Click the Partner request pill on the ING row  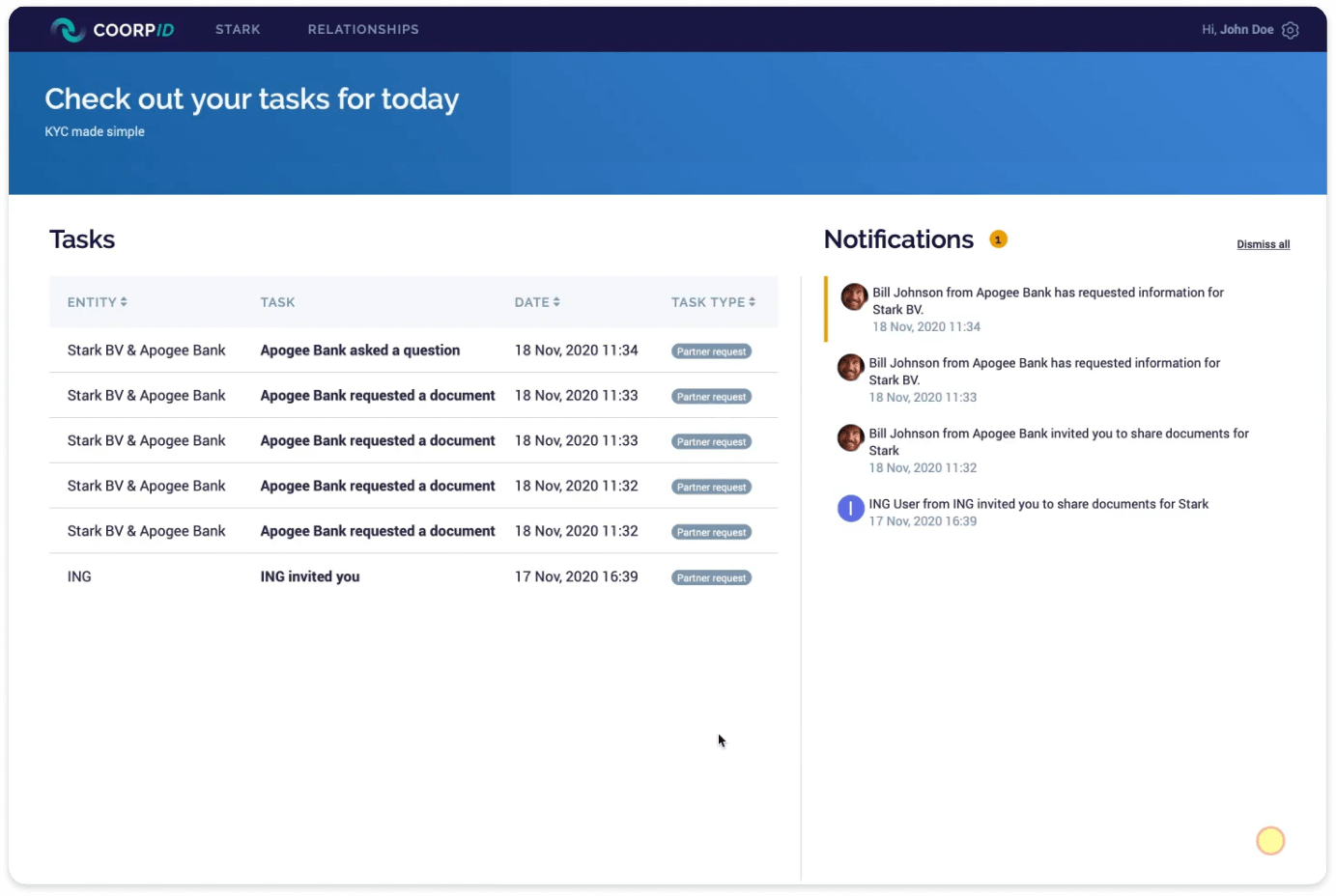[x=711, y=577]
